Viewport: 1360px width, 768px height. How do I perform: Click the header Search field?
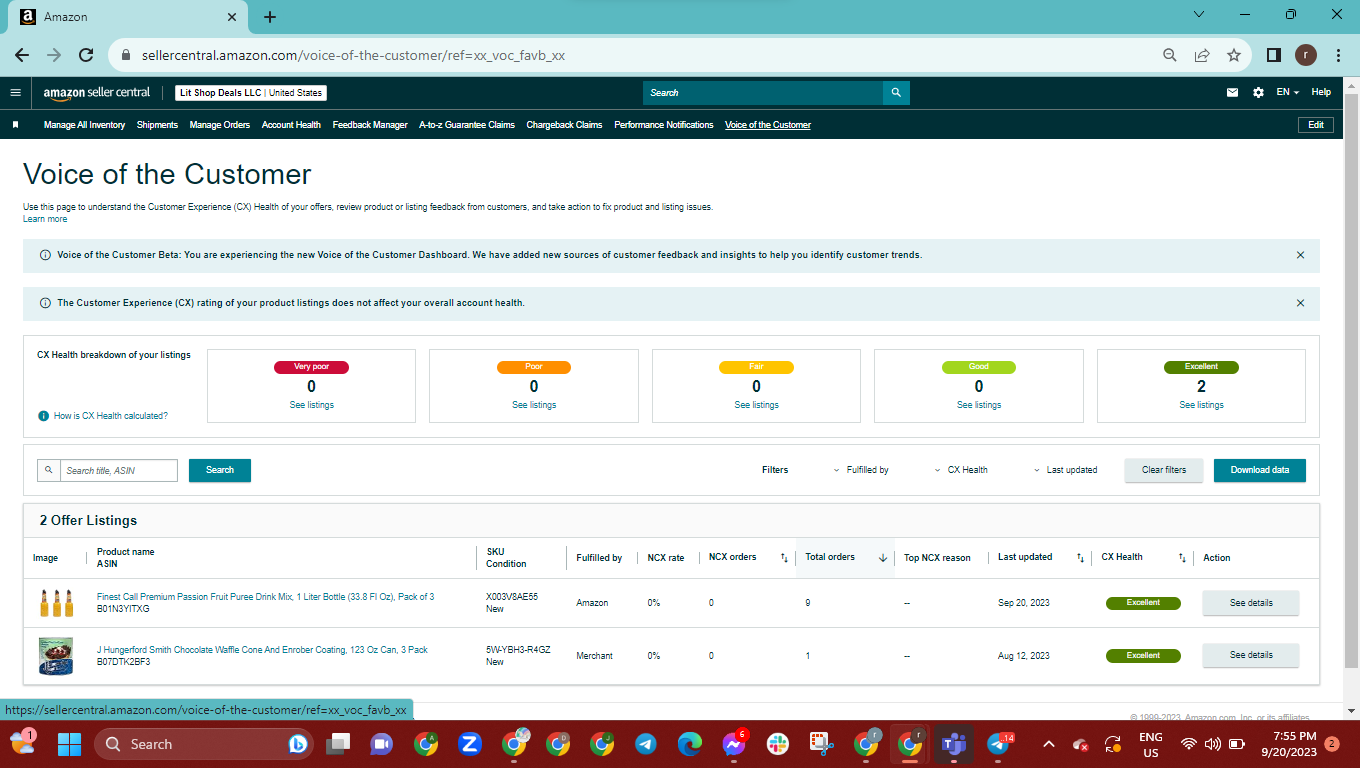coord(763,92)
